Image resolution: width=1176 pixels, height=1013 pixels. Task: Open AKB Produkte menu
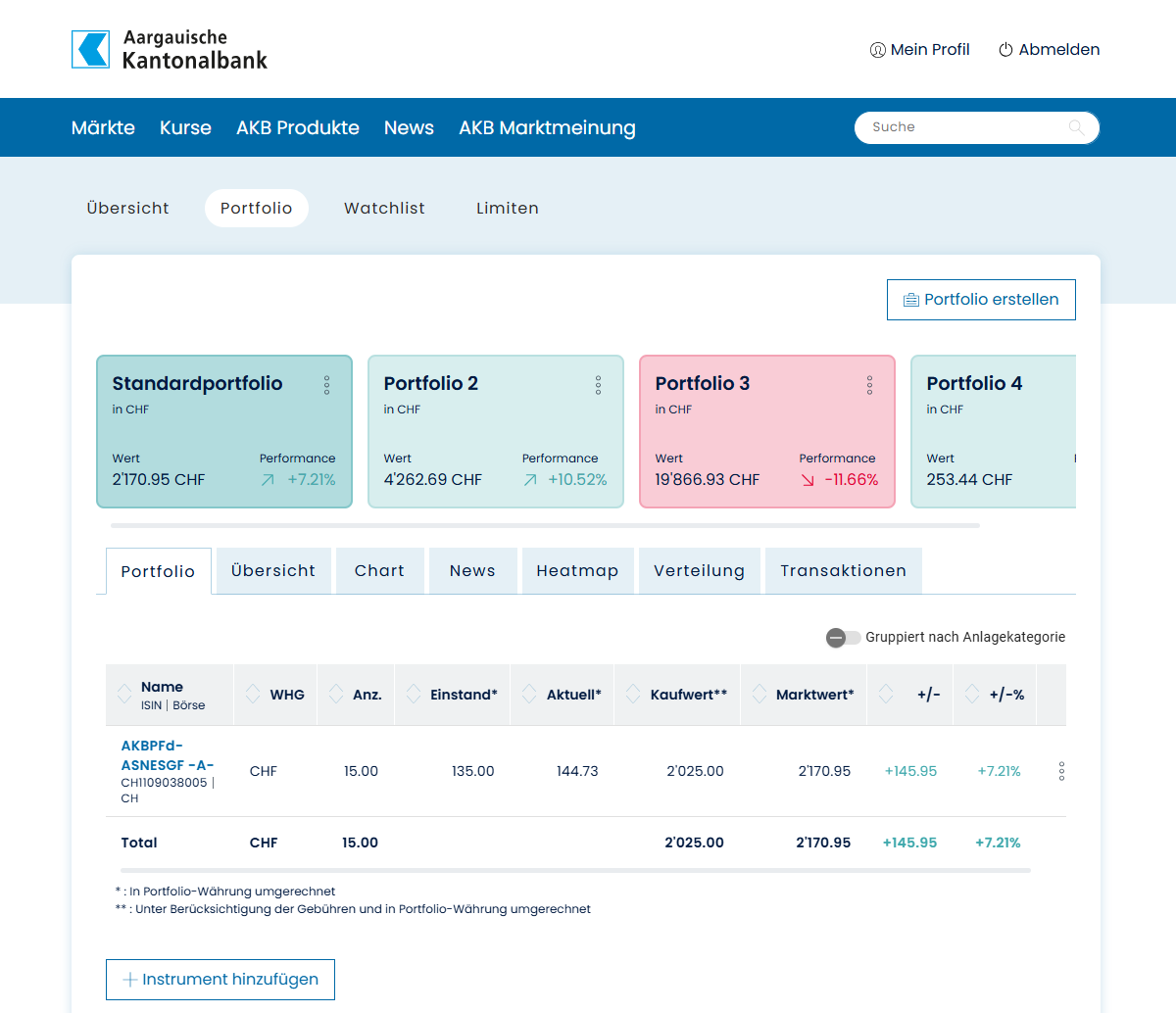pos(298,127)
